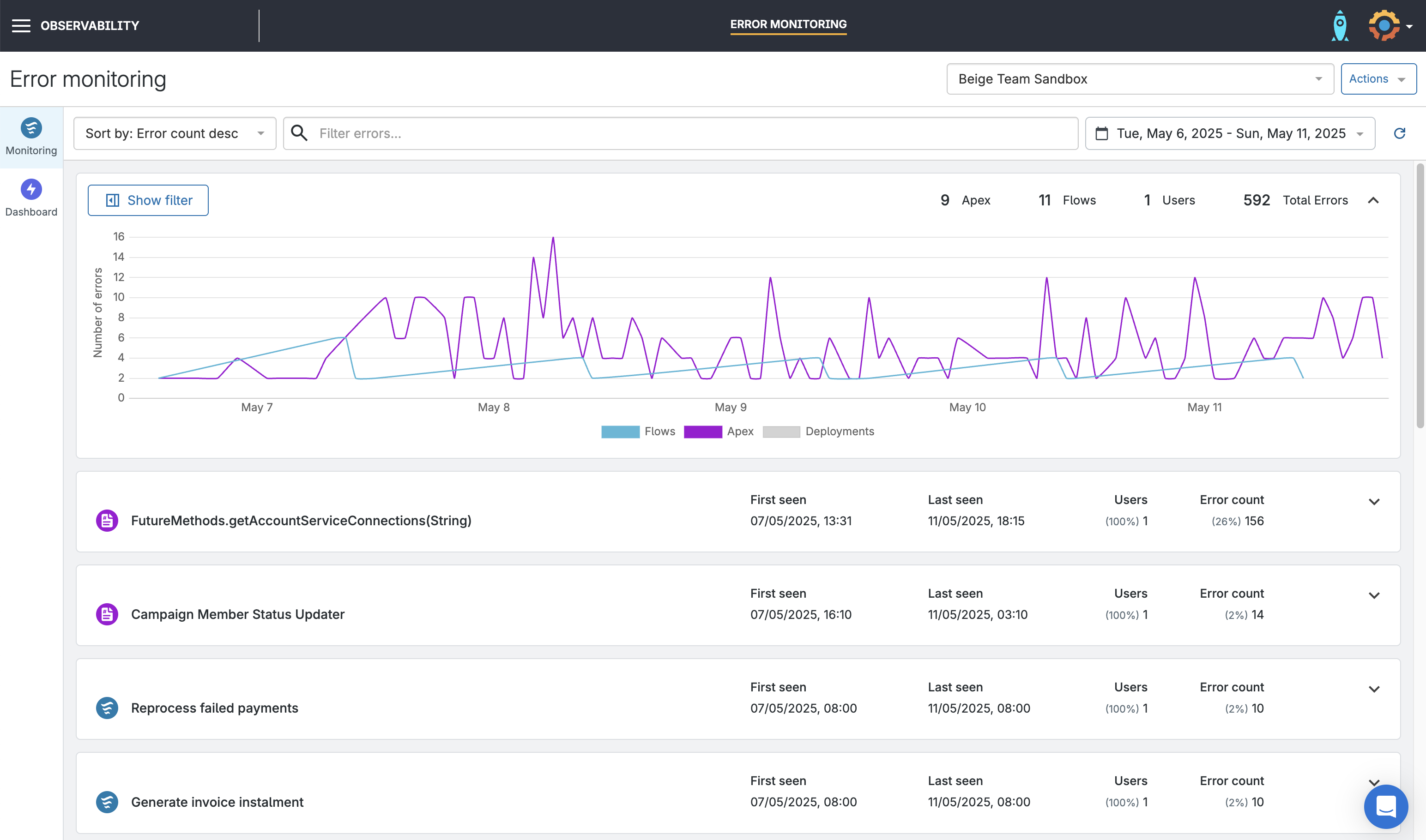
Task: Click the rocket icon in header
Action: pyautogui.click(x=1339, y=25)
